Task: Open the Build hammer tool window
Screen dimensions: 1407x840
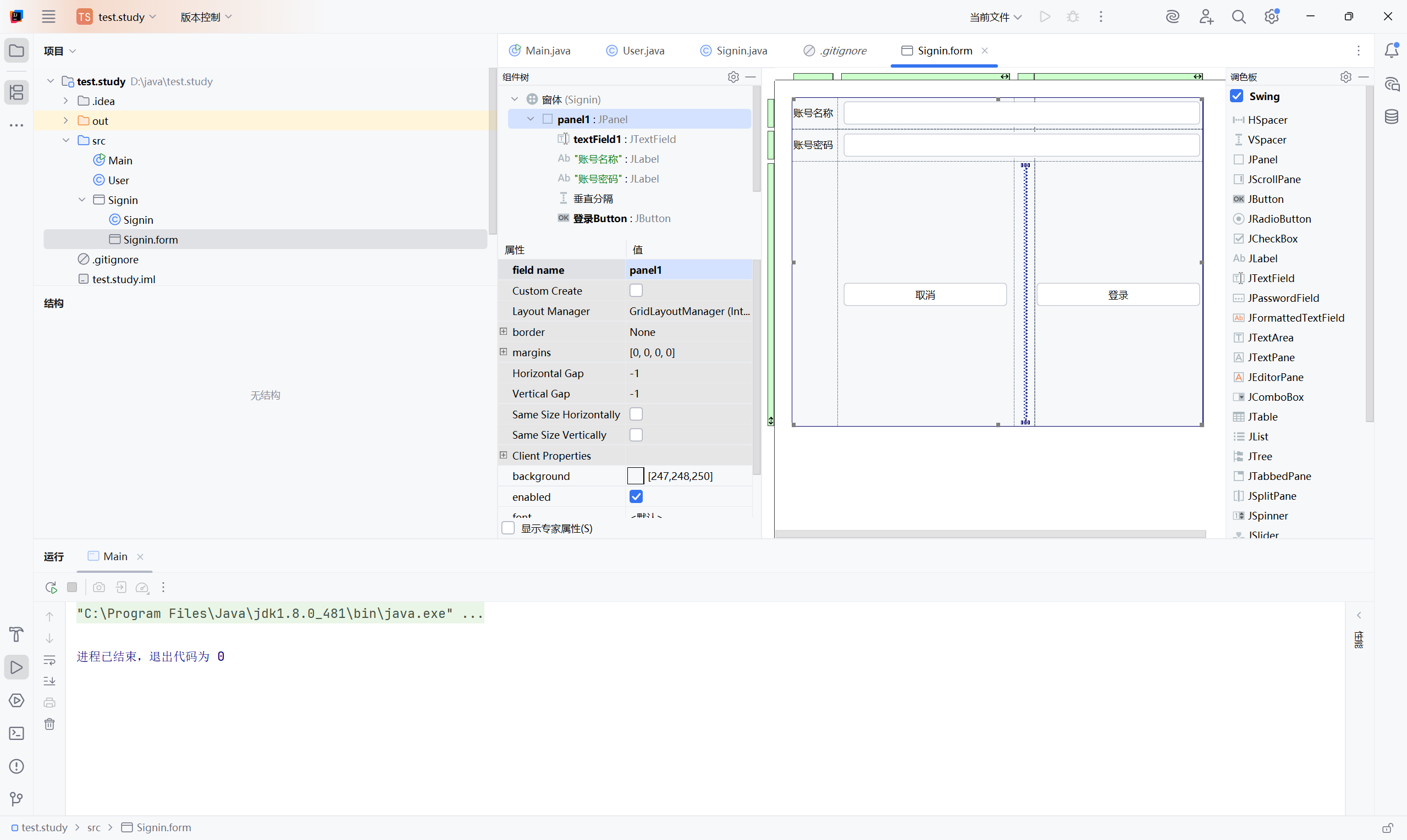Action: tap(16, 634)
